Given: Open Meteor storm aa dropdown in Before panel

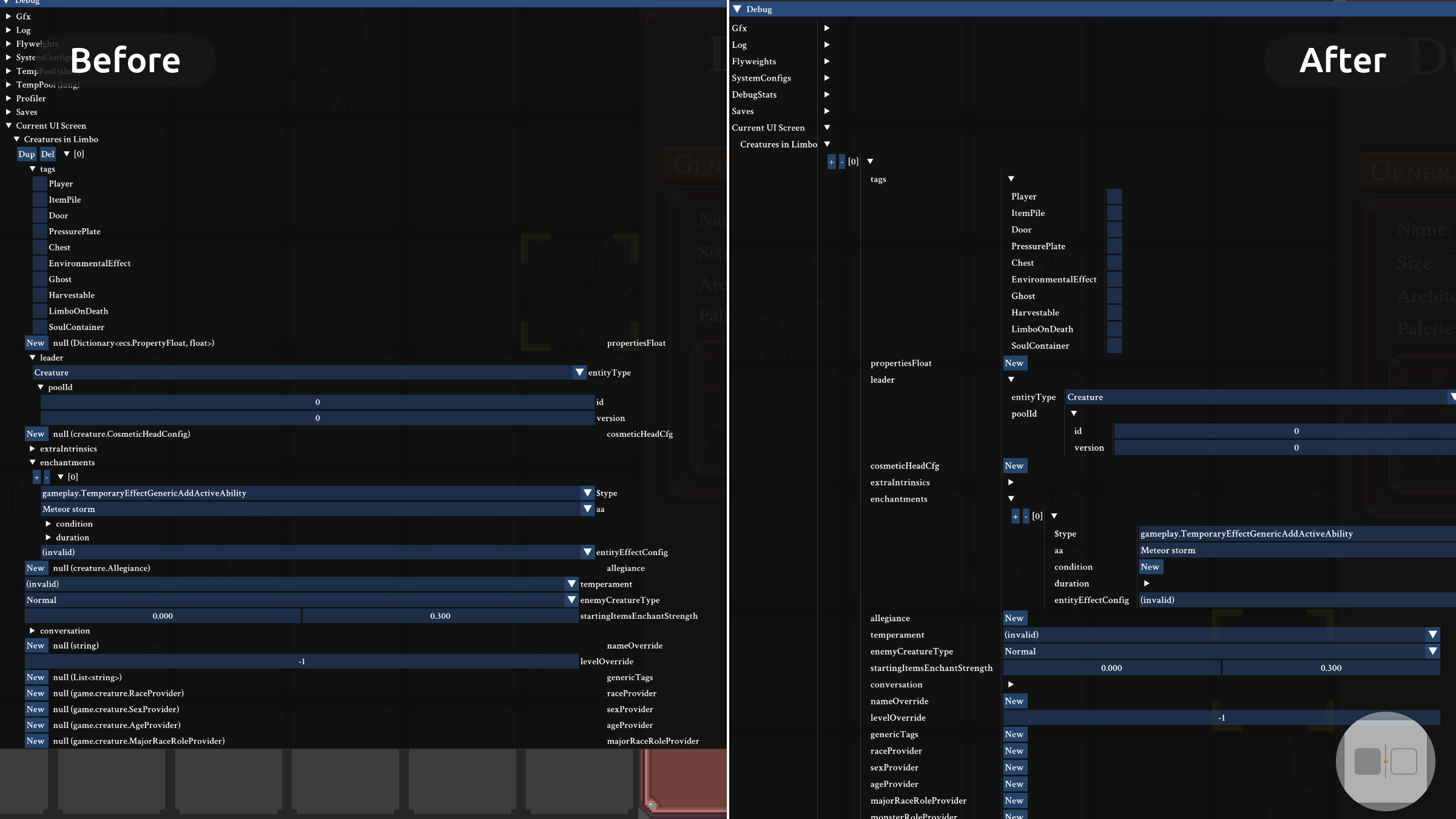Looking at the screenshot, I should pyautogui.click(x=317, y=509).
